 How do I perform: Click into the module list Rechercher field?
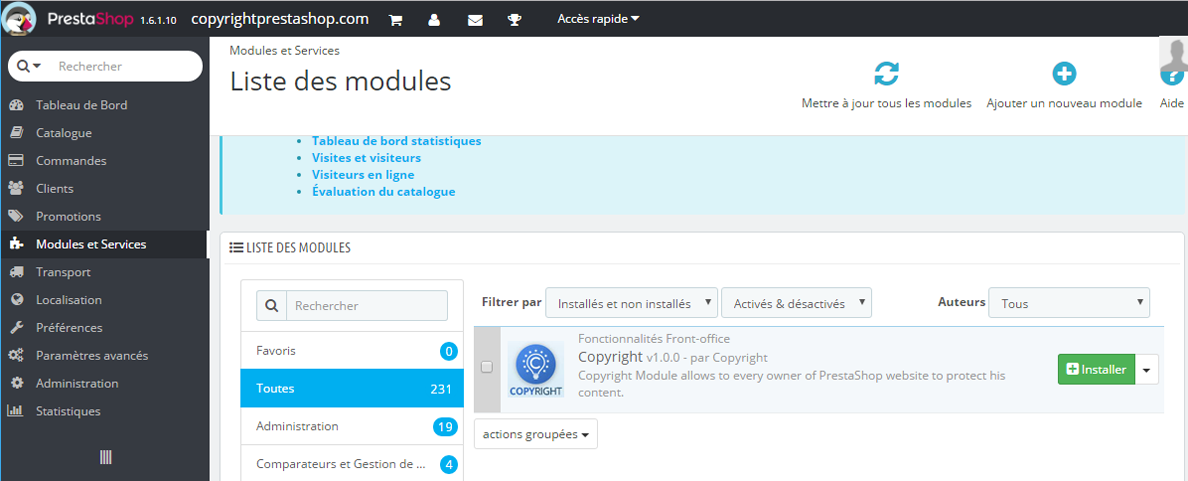(367, 306)
